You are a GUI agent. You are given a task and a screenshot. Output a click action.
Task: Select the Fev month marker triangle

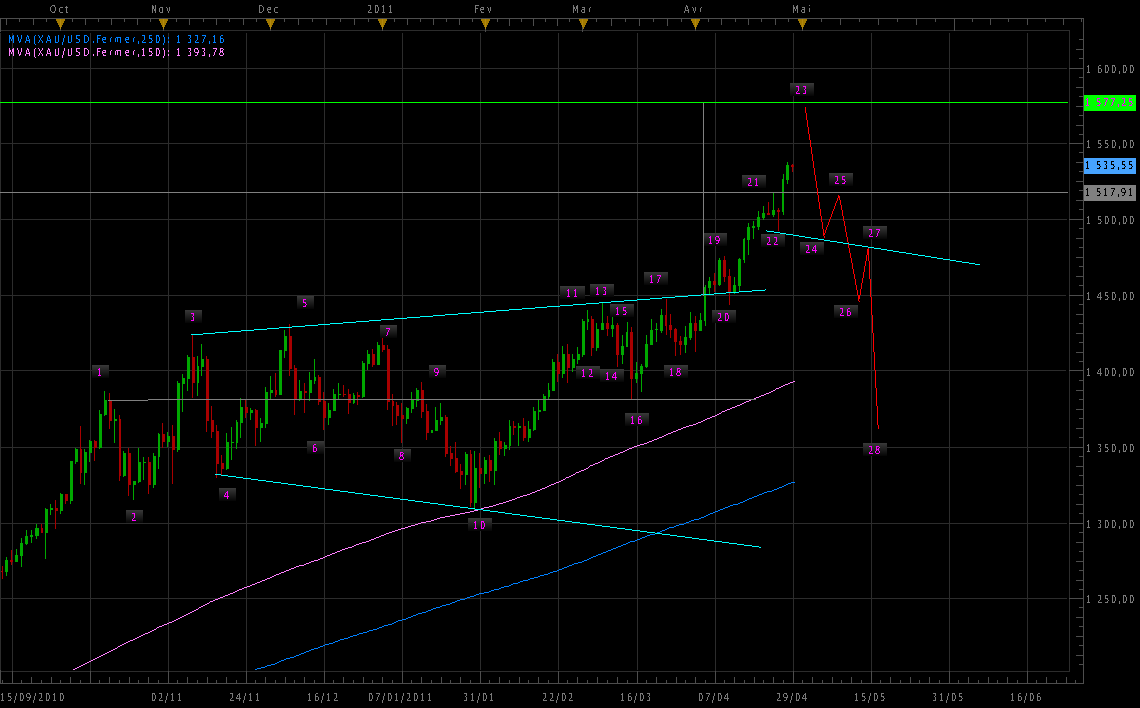point(484,23)
